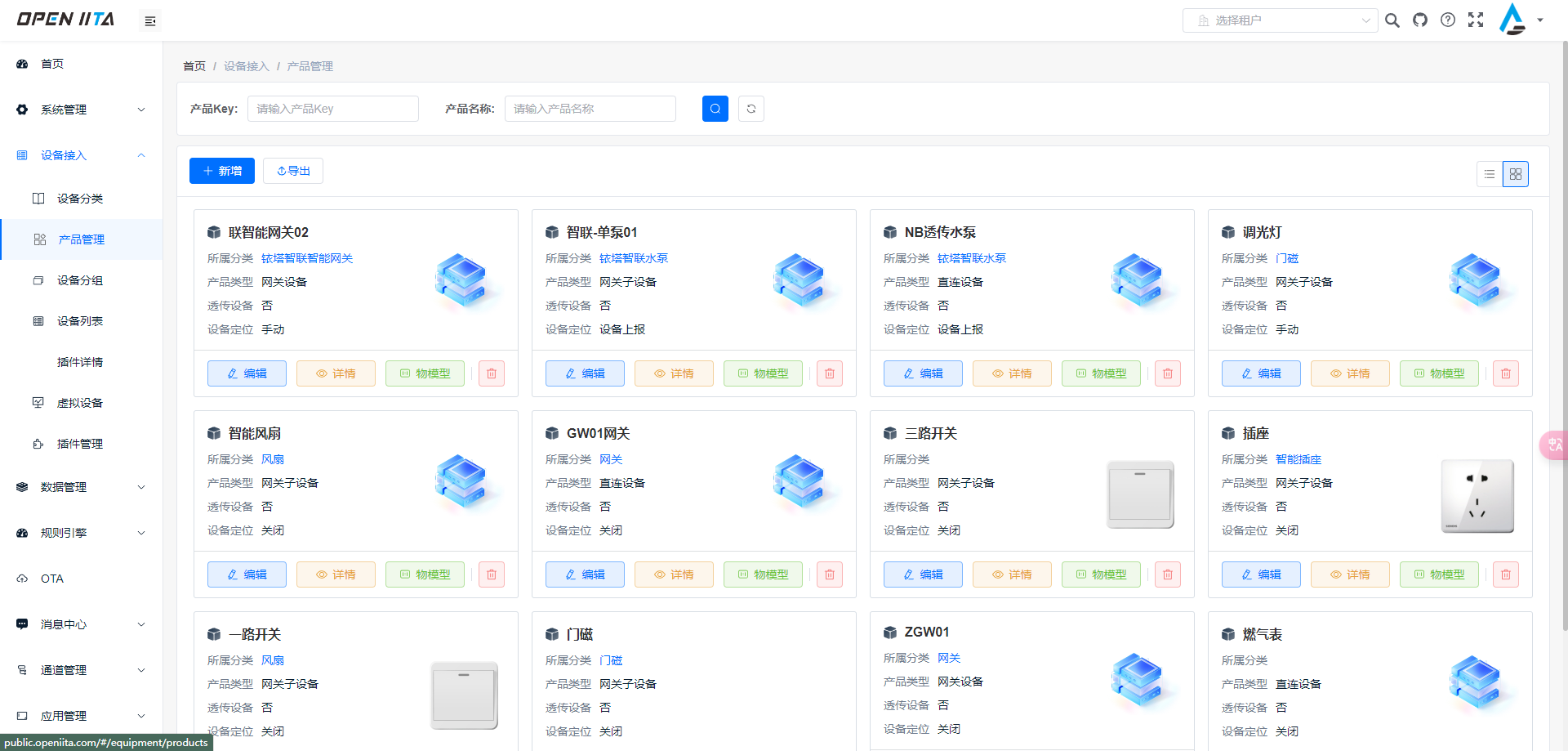The image size is (1568, 751).
Task: Click the refresh icon next to search
Action: coord(751,108)
